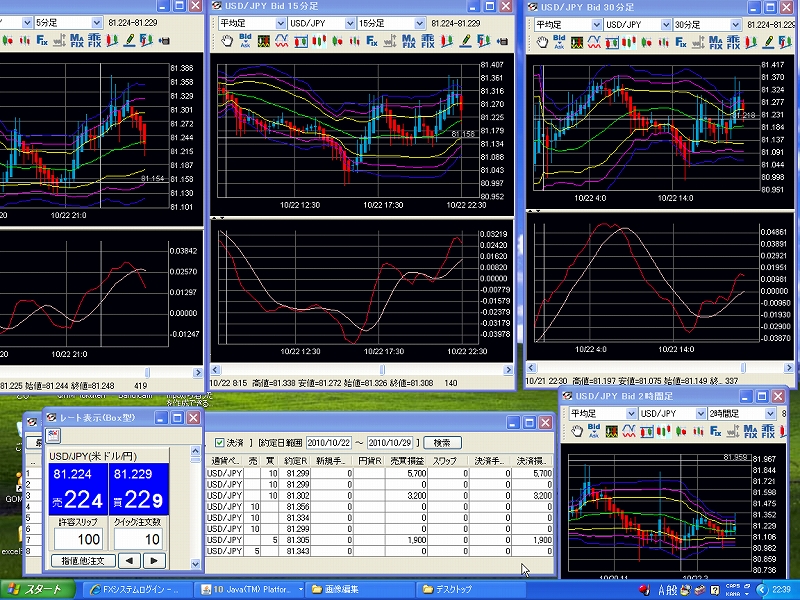Click 指値他注文 order button
Image resolution: width=800 pixels, height=600 pixels.
83,561
